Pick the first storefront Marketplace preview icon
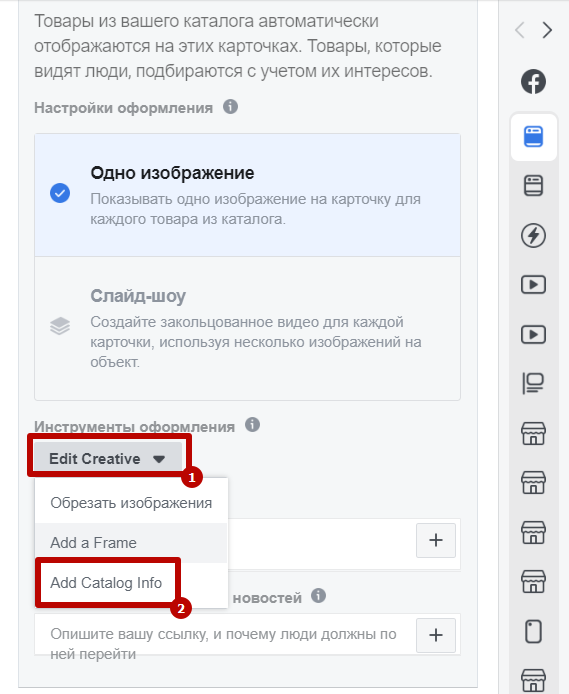569x694 pixels. click(x=533, y=433)
